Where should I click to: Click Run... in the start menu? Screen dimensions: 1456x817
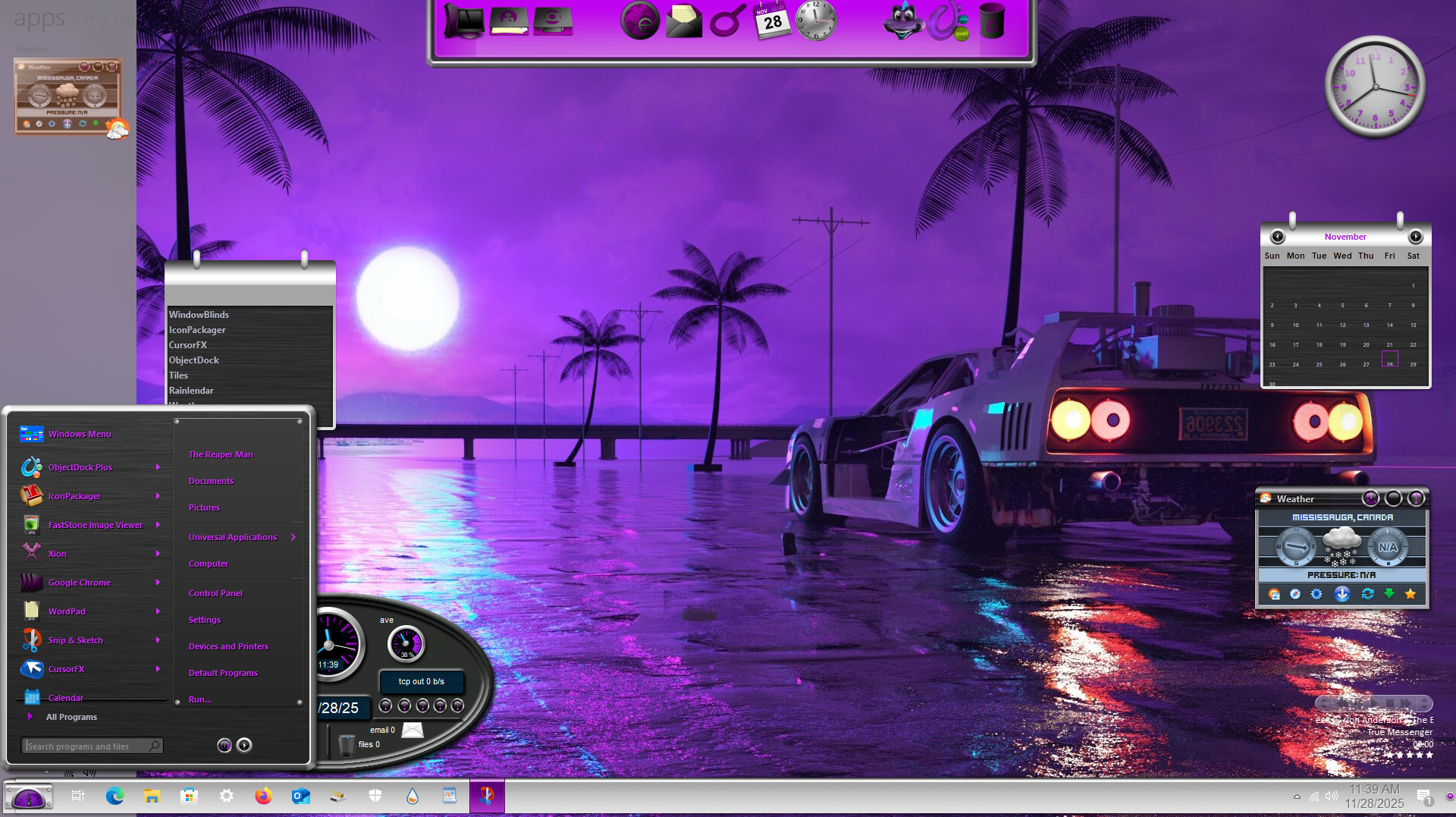coord(199,699)
